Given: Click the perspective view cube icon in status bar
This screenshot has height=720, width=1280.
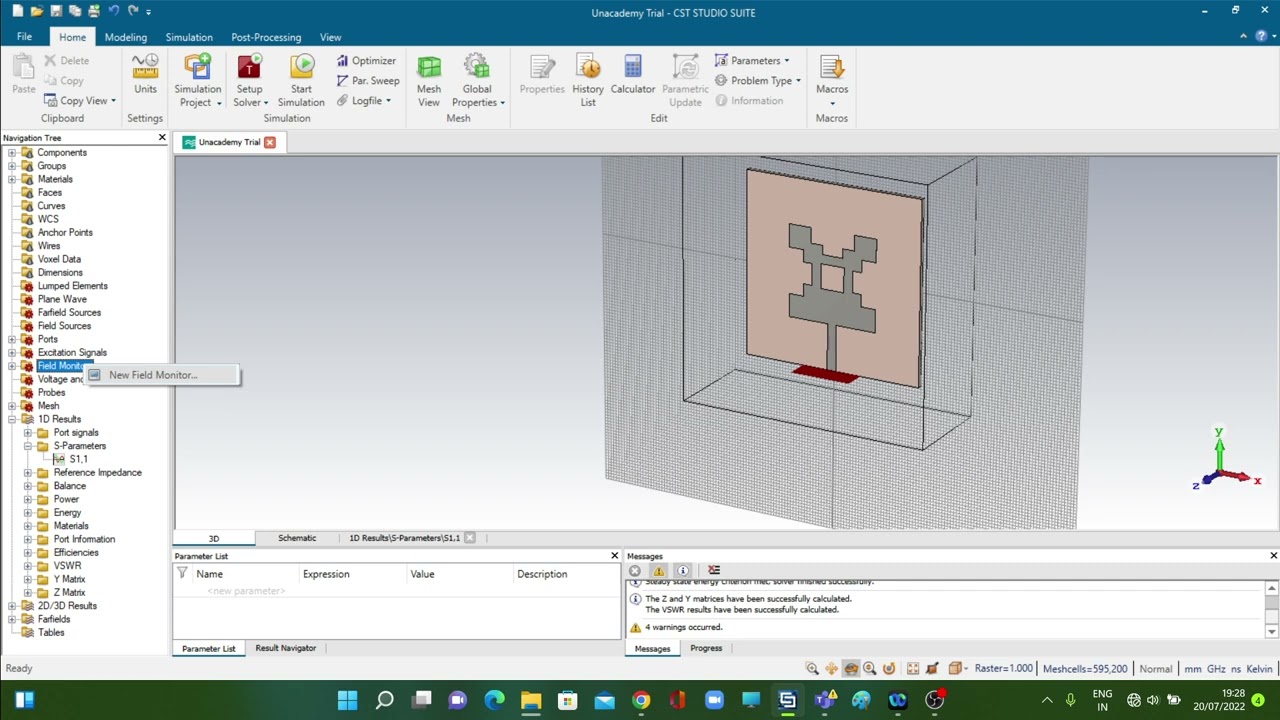Looking at the screenshot, I should (955, 668).
